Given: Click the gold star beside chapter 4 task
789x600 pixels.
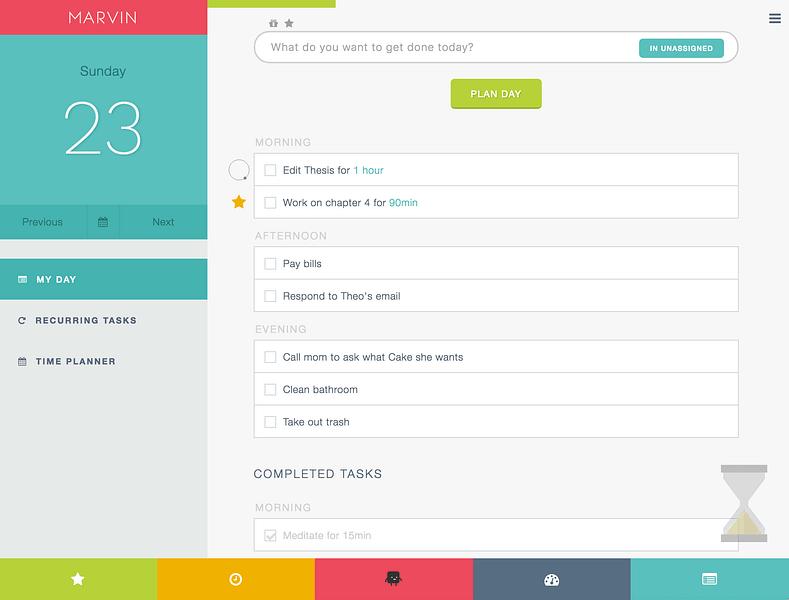Looking at the screenshot, I should click(x=239, y=202).
